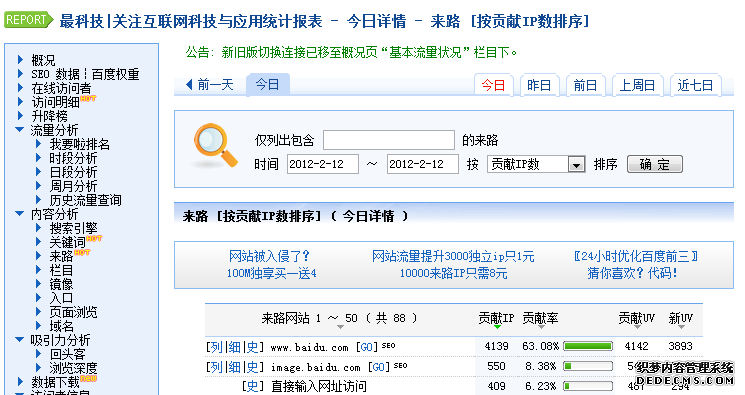Open SEO 数据 百度权重 sidebar item
The width and height of the screenshot is (745, 395).
click(x=86, y=74)
